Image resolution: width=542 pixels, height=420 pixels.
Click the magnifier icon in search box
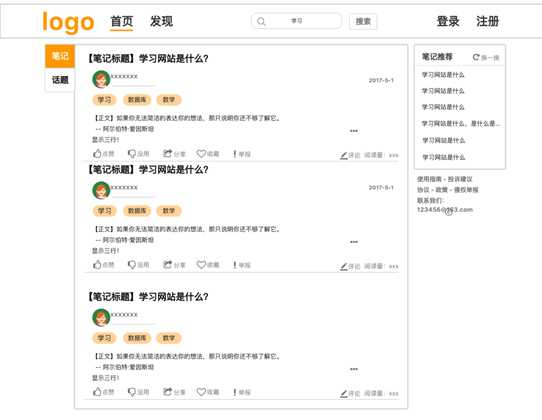(261, 21)
